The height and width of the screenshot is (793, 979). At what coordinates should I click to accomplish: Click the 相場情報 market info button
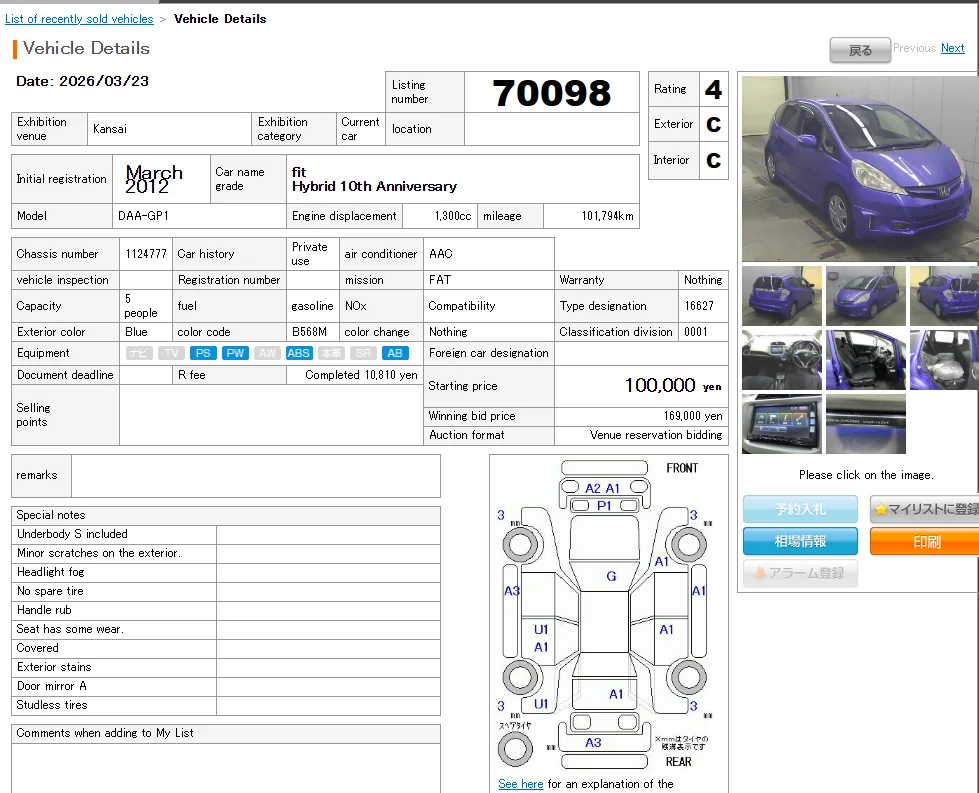800,541
